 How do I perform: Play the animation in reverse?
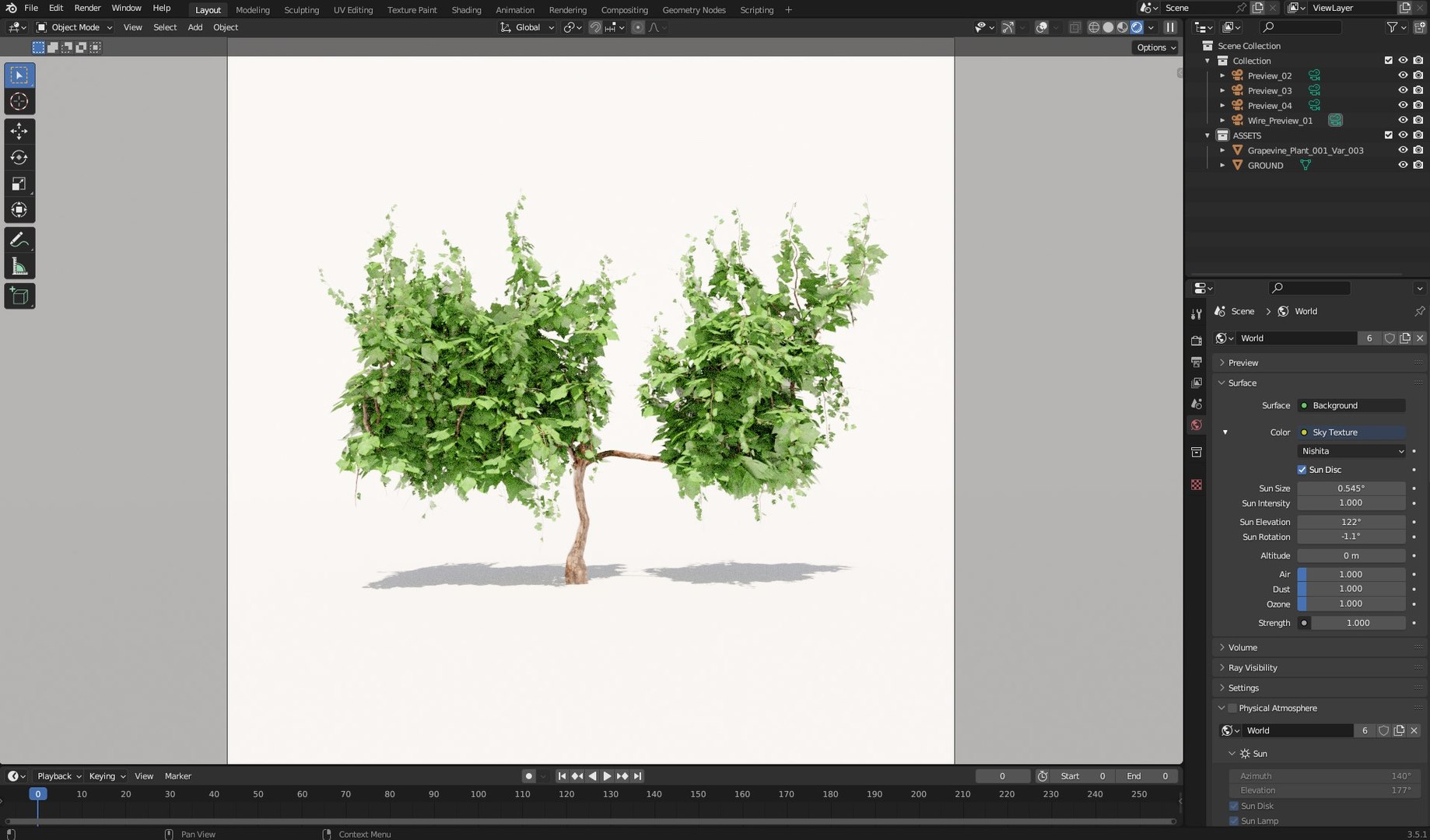point(592,776)
